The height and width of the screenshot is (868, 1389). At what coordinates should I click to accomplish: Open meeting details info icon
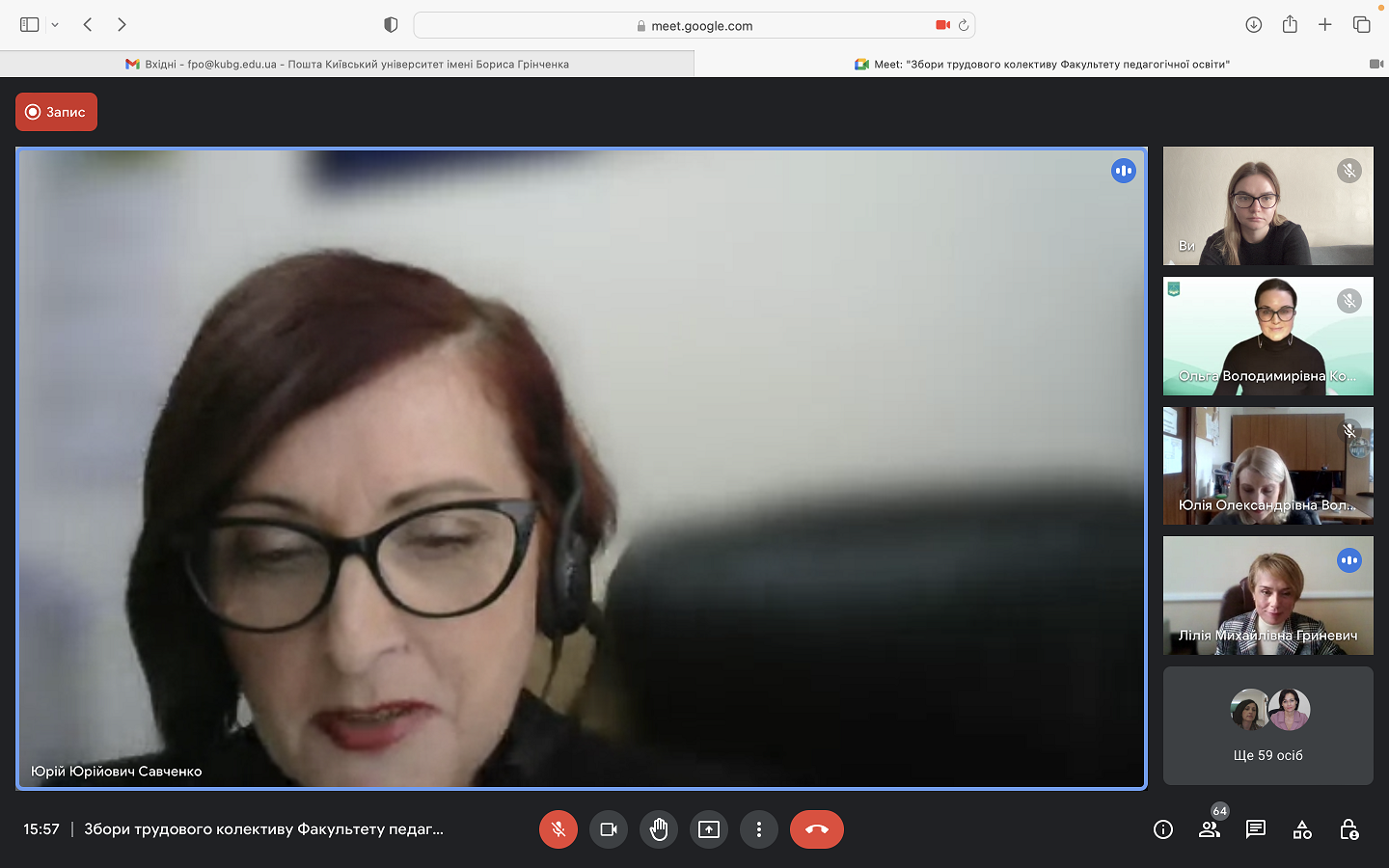pos(1163,829)
